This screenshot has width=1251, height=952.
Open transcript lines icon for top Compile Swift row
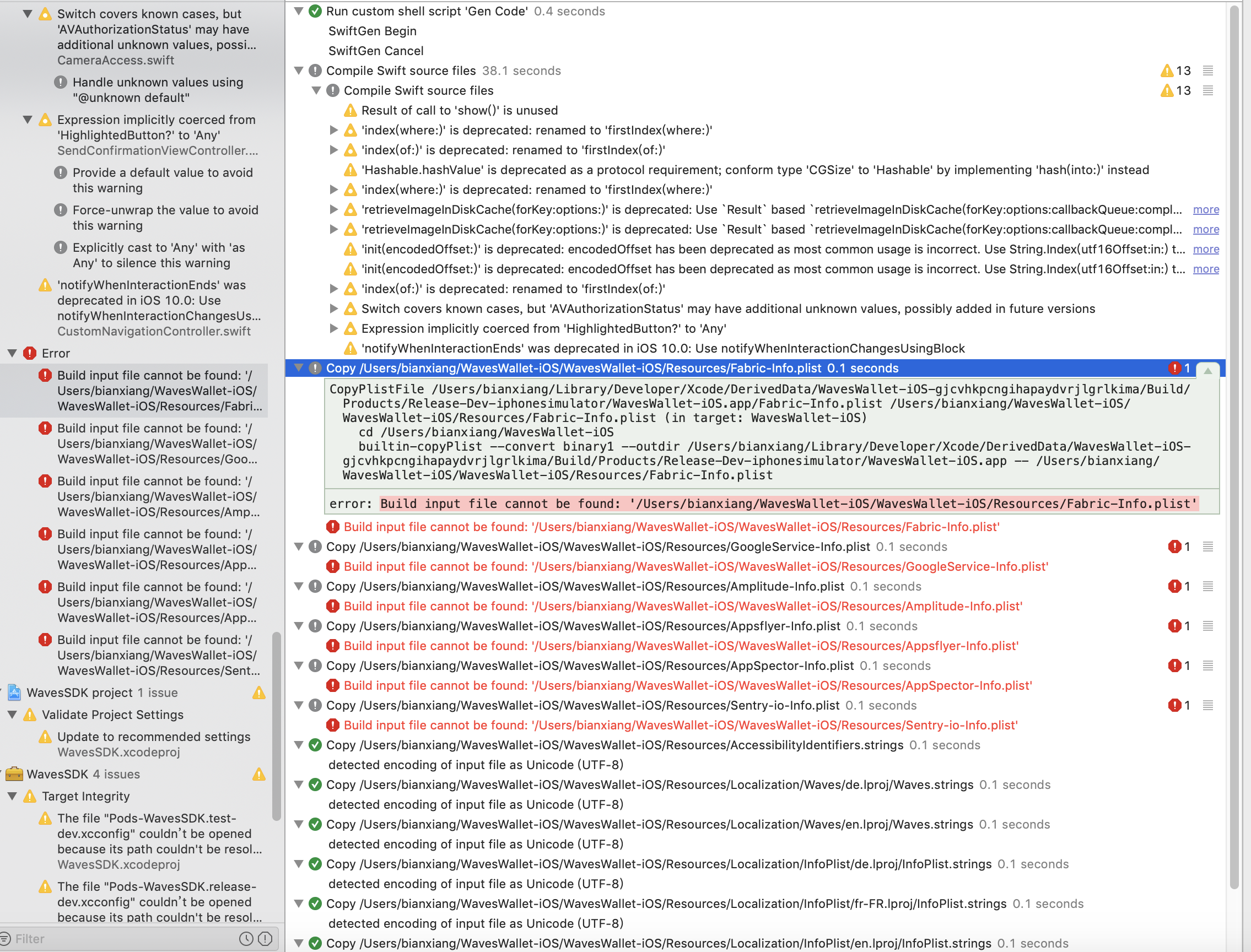(1208, 71)
